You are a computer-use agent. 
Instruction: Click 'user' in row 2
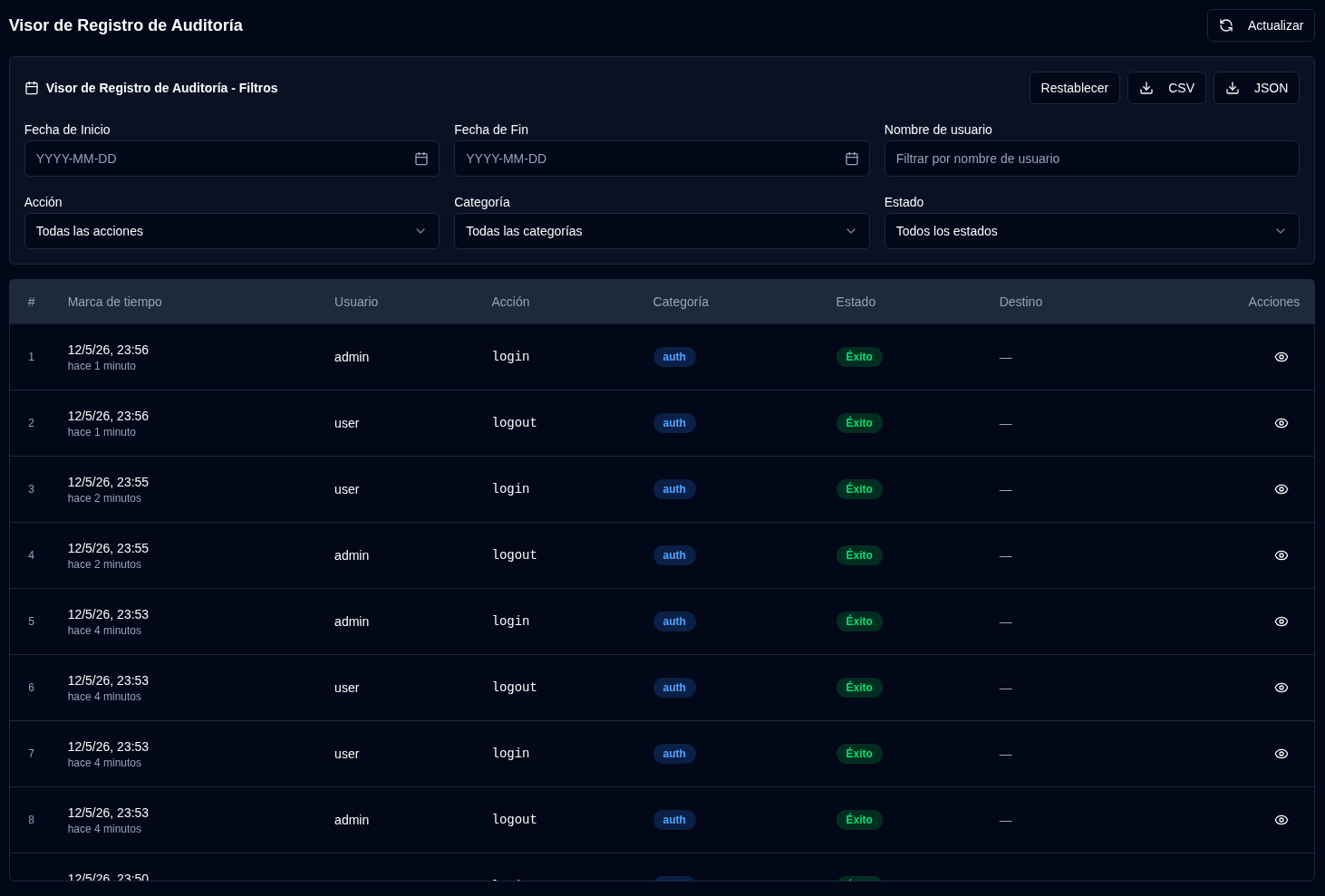[x=346, y=423]
